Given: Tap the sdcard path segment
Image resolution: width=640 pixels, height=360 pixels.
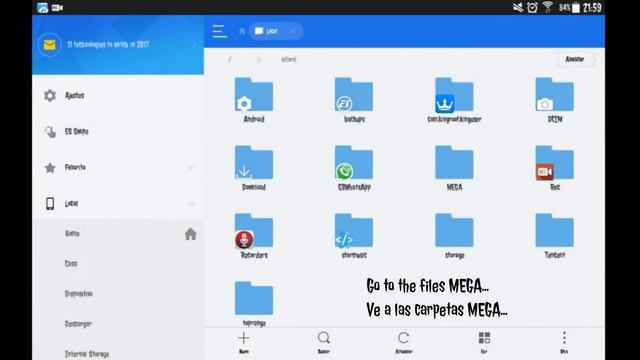Looking at the screenshot, I should tap(288, 60).
